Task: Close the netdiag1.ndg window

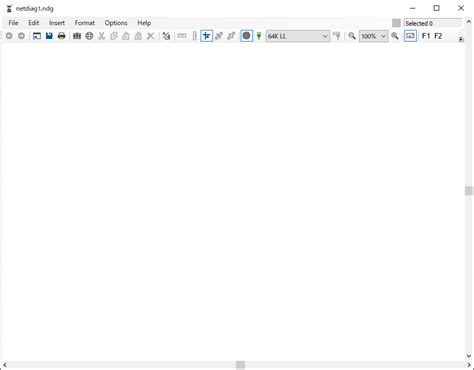Action: pyautogui.click(x=461, y=8)
